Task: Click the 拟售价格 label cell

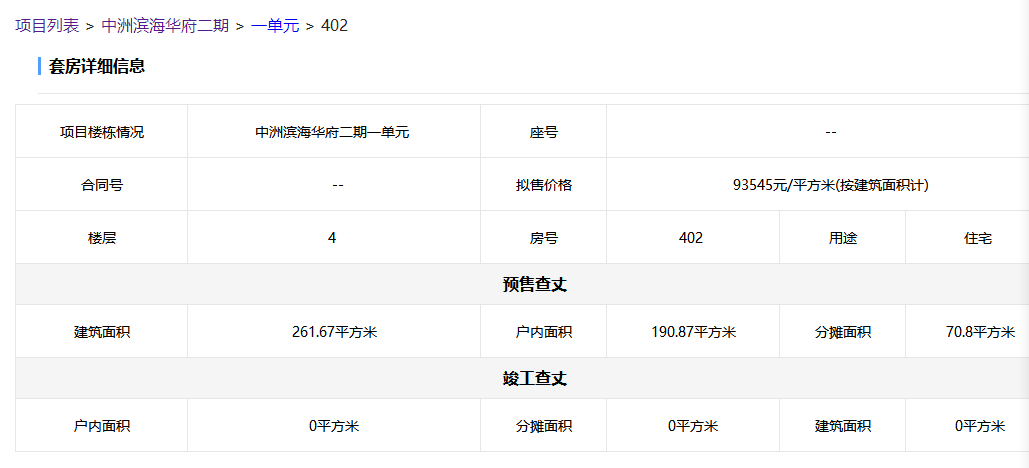Action: point(543,185)
